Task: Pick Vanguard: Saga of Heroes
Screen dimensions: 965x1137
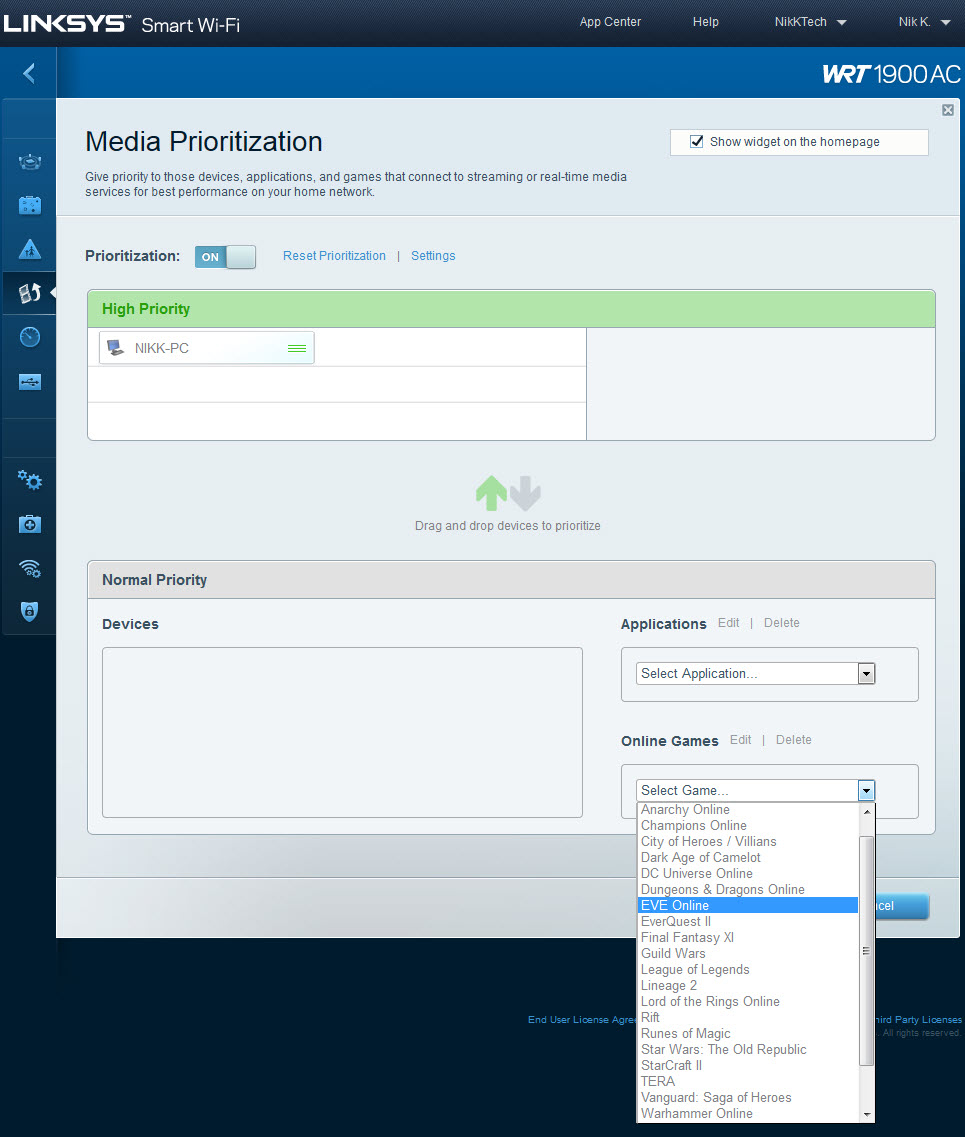Action: point(747,1097)
